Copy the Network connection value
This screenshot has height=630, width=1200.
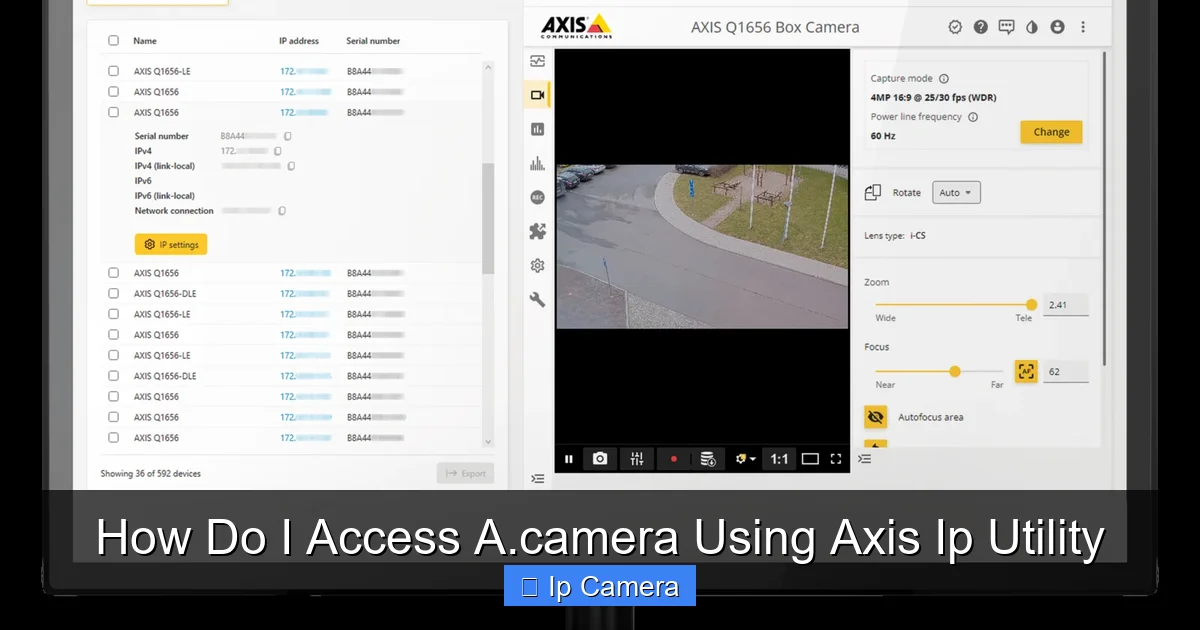(282, 211)
